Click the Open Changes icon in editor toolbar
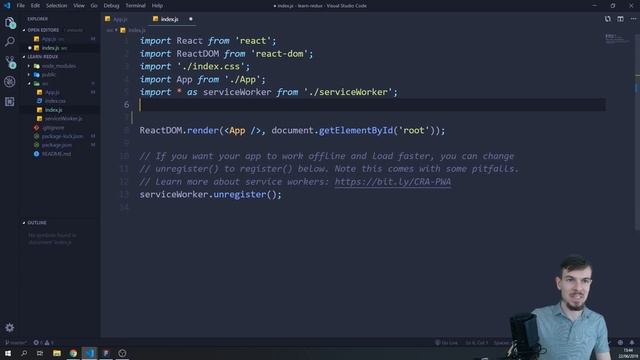The width and height of the screenshot is (640, 360). click(608, 19)
